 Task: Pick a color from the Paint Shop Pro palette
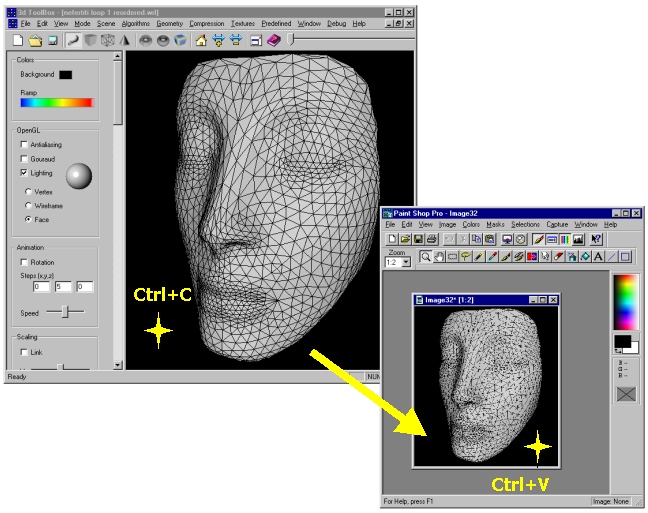pos(624,300)
